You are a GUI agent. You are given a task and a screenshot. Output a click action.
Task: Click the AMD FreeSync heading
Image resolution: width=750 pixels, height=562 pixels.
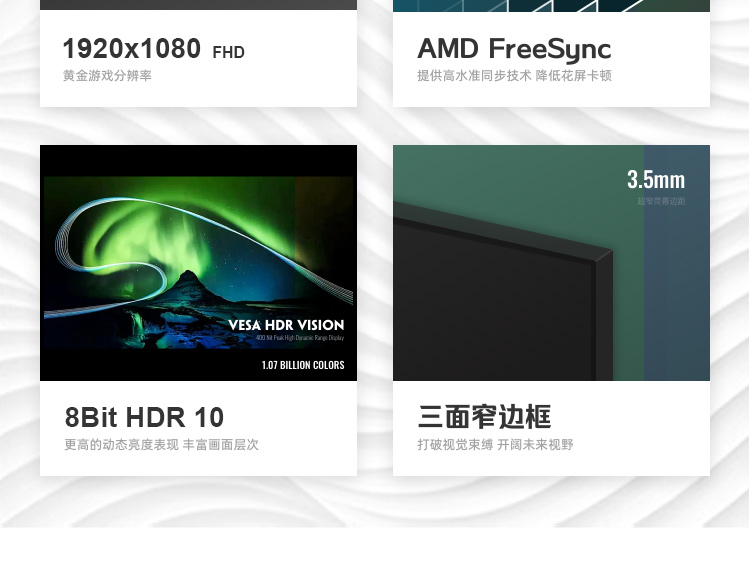click(514, 49)
